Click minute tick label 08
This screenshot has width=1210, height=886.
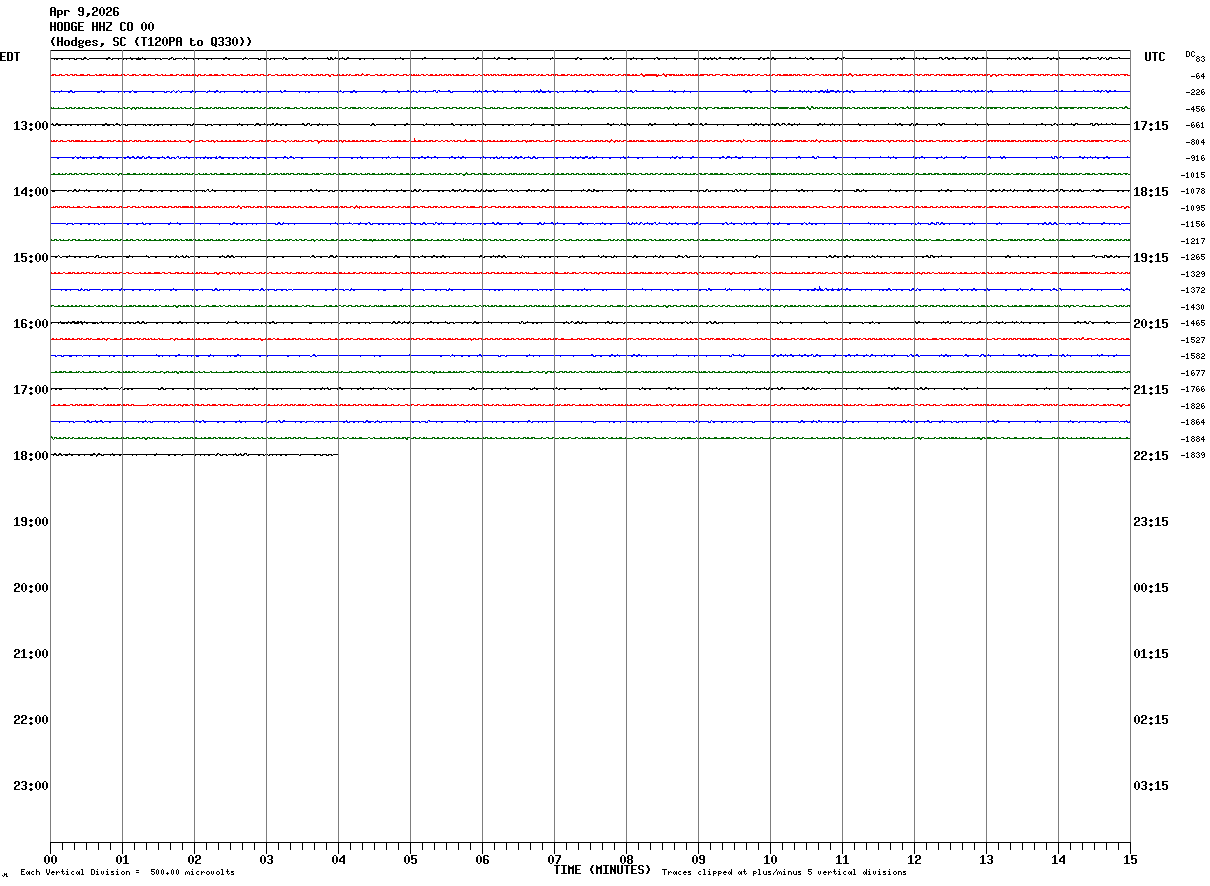[626, 860]
